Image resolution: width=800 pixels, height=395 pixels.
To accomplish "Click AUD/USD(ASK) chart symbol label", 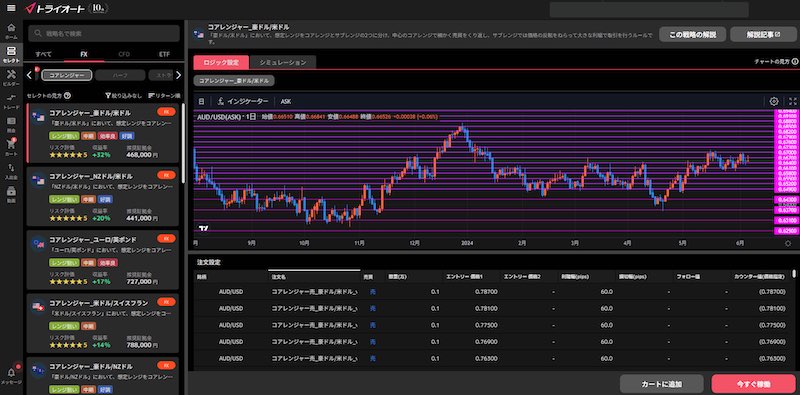I will pyautogui.click(x=218, y=117).
